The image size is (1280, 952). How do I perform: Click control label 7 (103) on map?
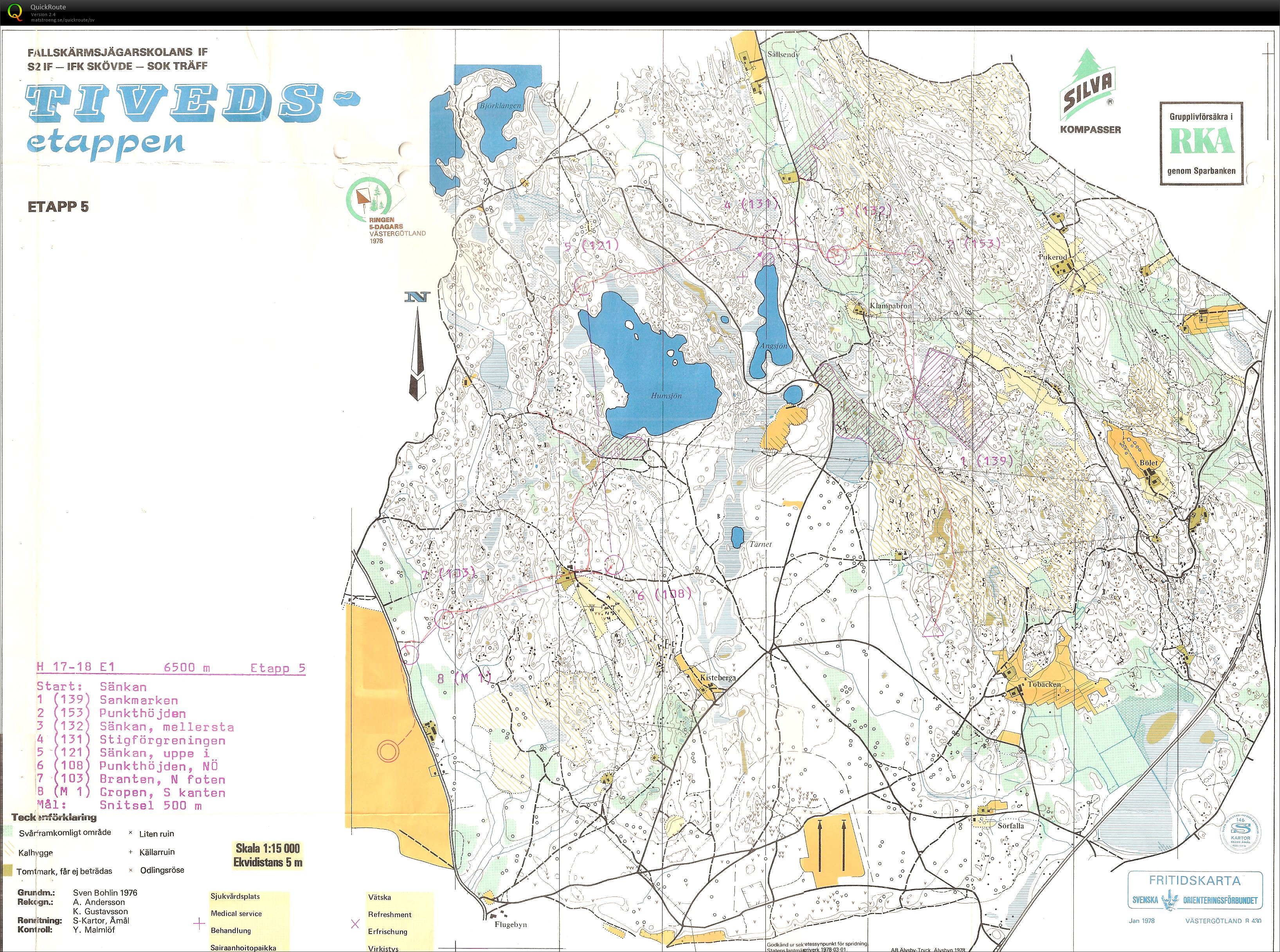point(449,574)
